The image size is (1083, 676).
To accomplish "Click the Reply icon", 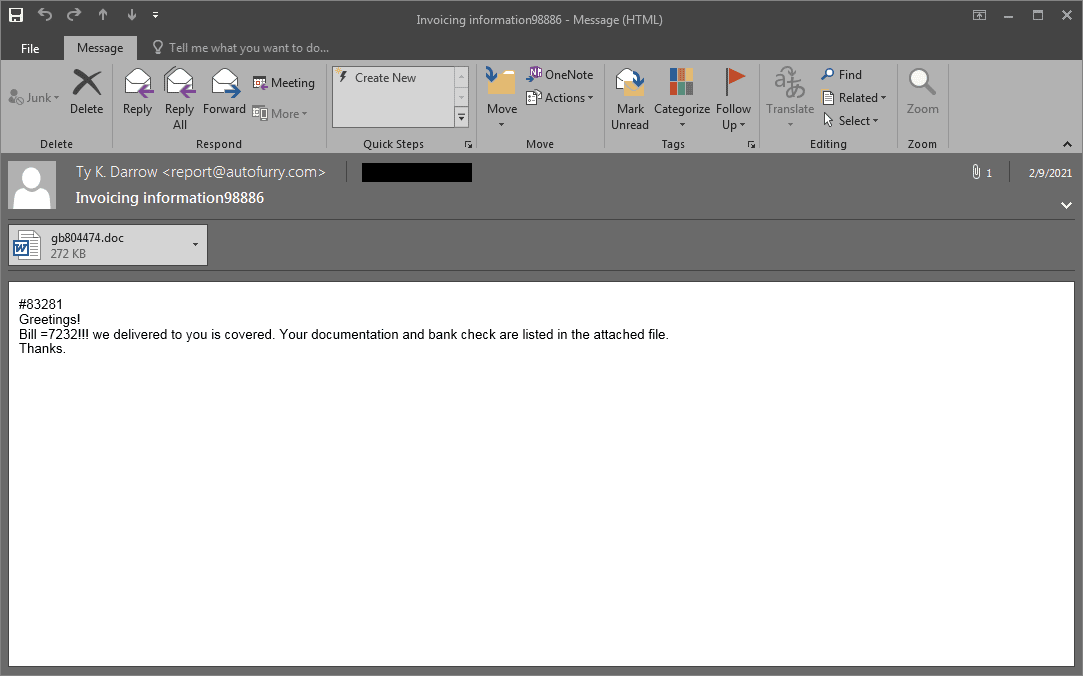I will (x=137, y=91).
